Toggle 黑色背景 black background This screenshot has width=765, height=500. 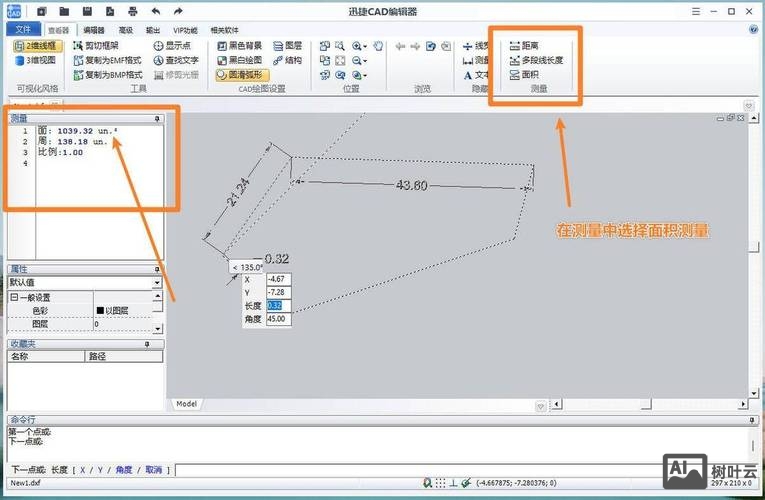[240, 46]
